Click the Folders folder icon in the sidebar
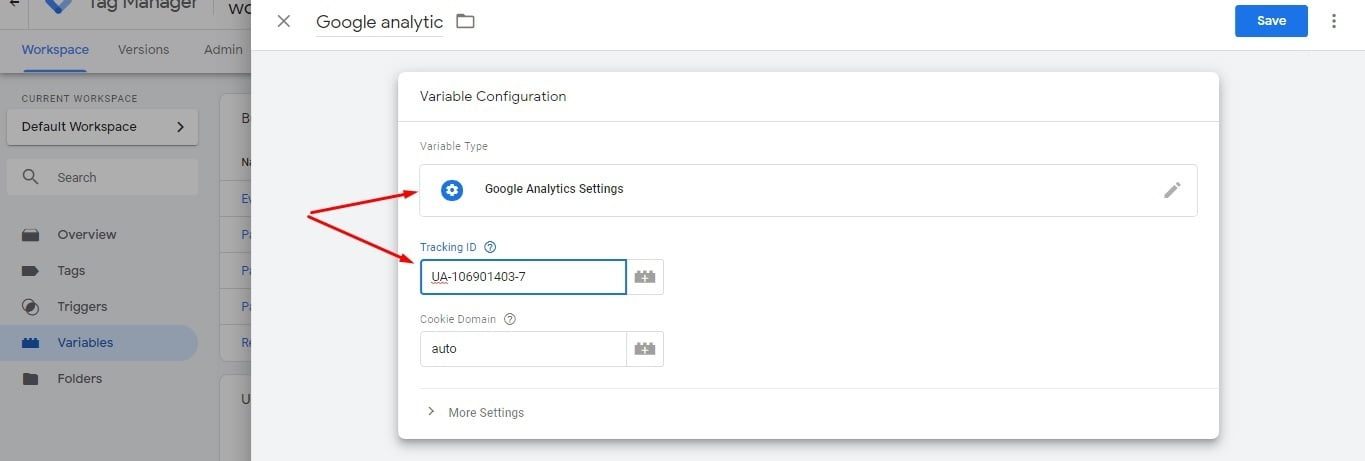1365x461 pixels. pyautogui.click(x=30, y=379)
